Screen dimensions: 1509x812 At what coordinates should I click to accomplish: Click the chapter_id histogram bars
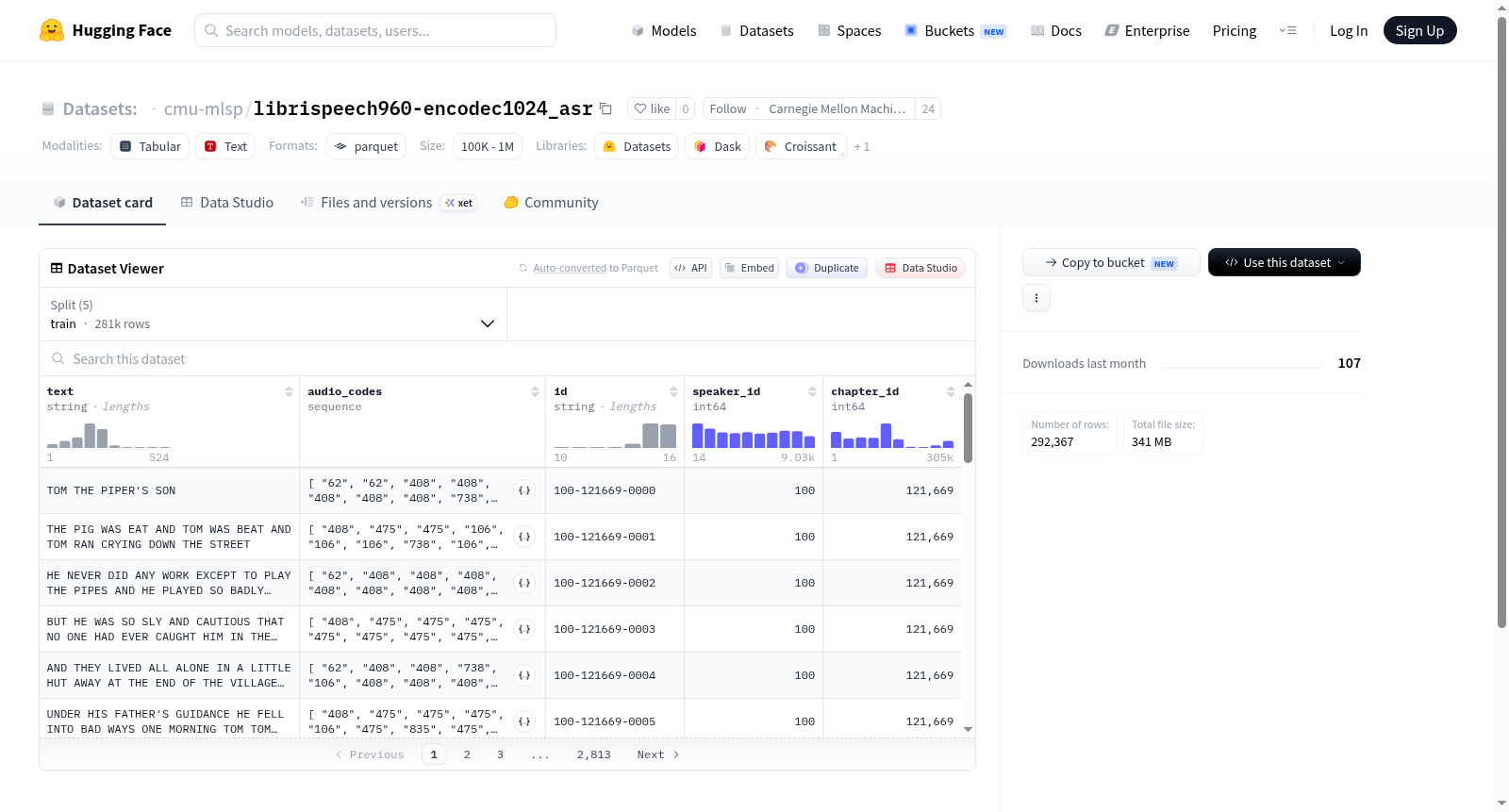pyautogui.click(x=892, y=436)
